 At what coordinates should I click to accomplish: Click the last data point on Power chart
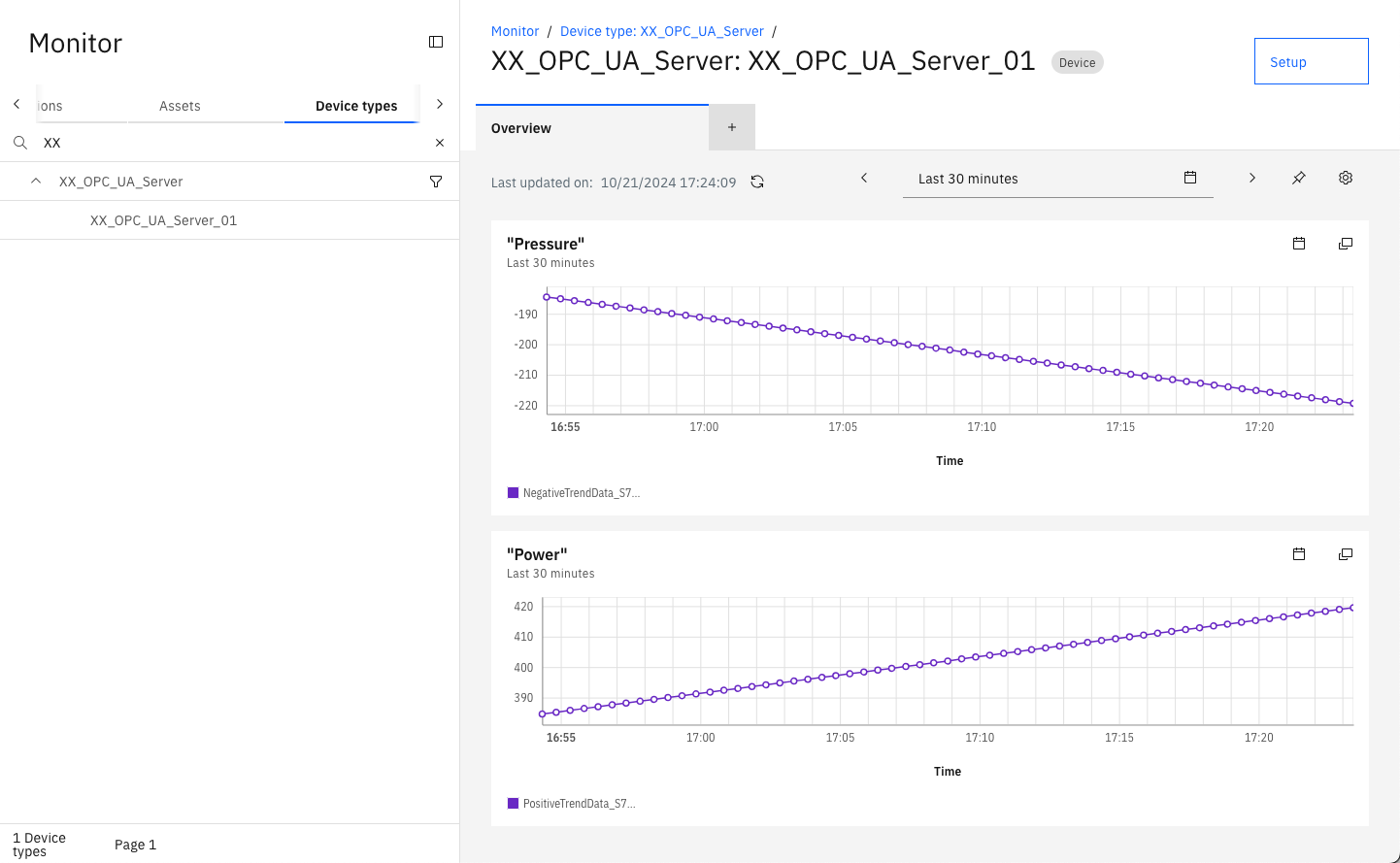(x=1351, y=608)
